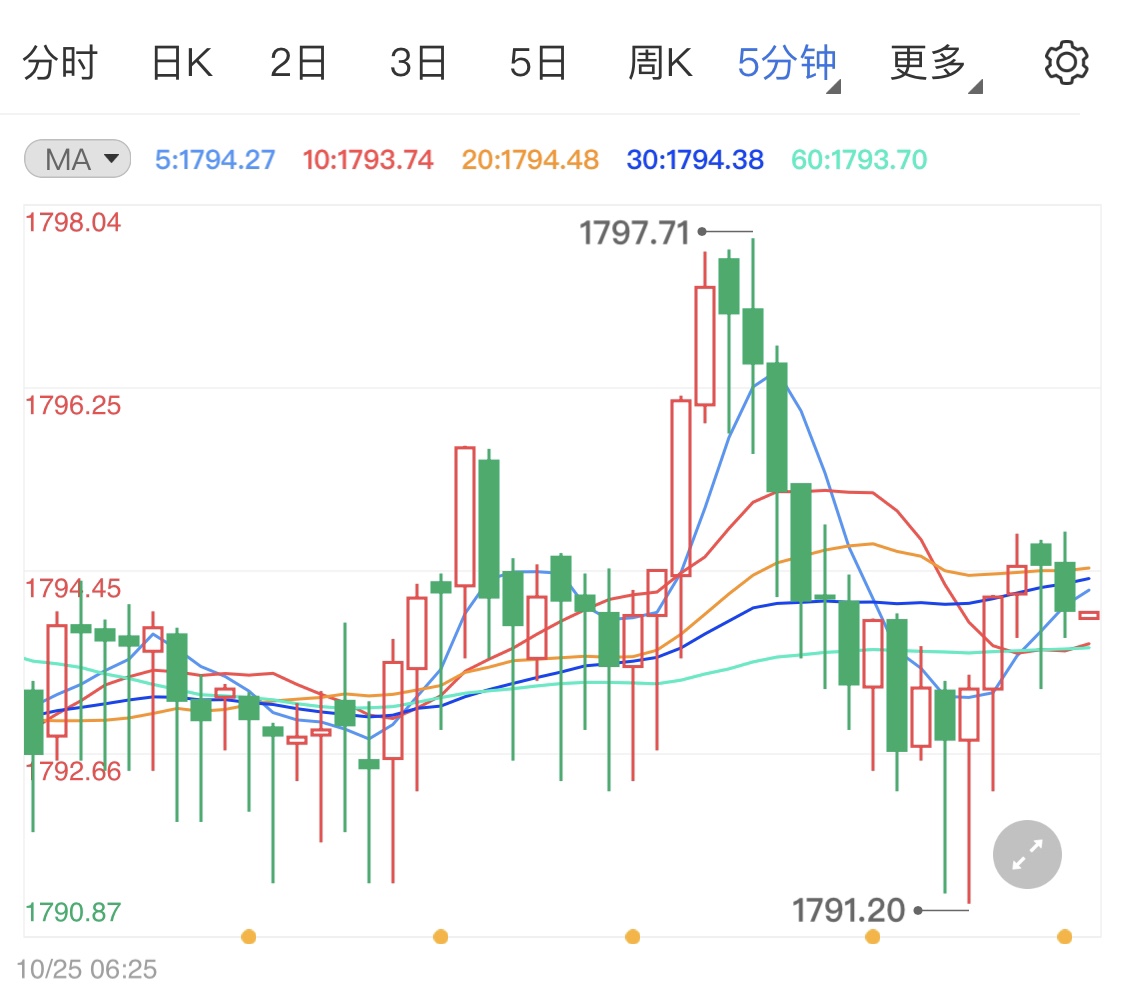This screenshot has height=988, width=1125.
Task: Click the 1790.87 axis label
Action: click(x=73, y=912)
